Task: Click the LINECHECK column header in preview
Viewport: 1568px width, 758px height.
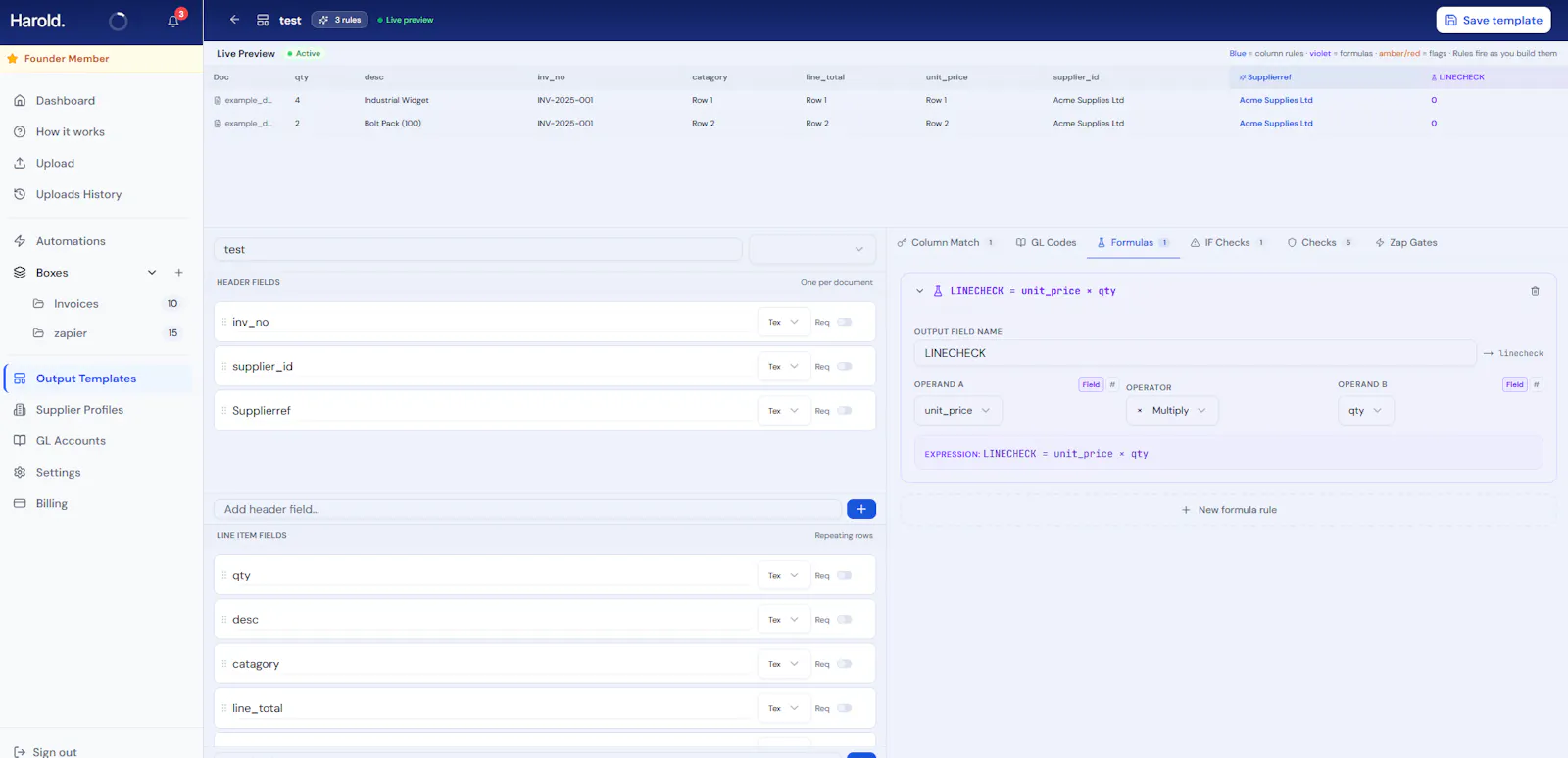Action: click(1457, 77)
